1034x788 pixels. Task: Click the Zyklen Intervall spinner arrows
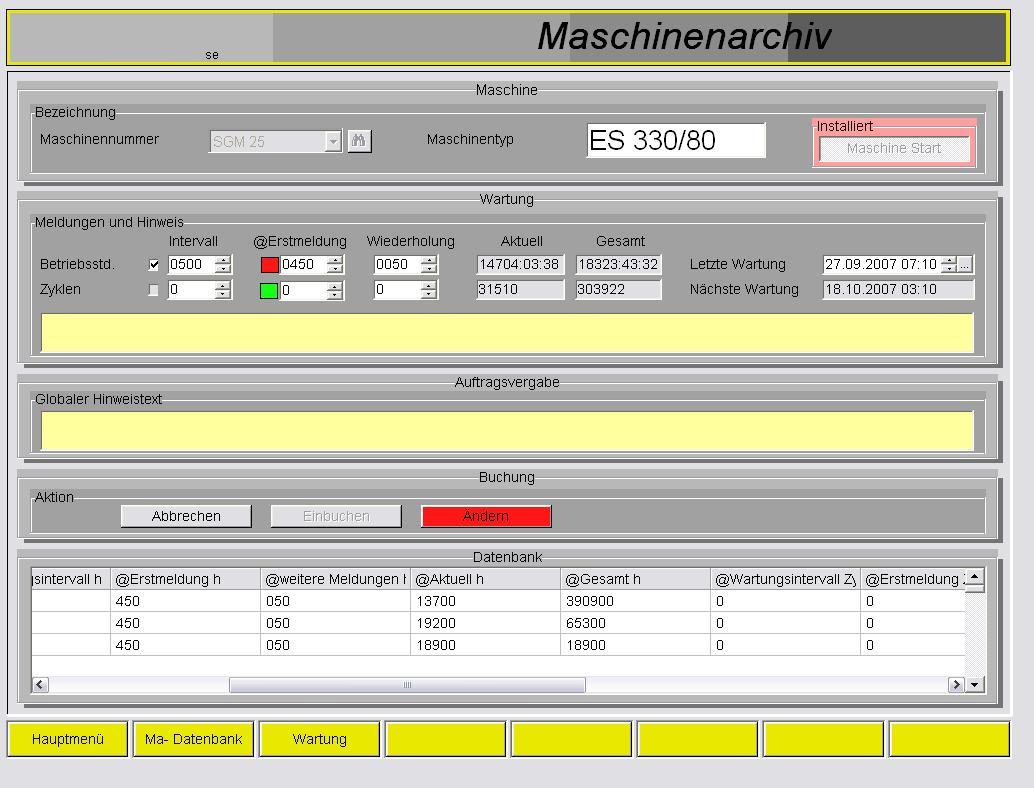(223, 289)
